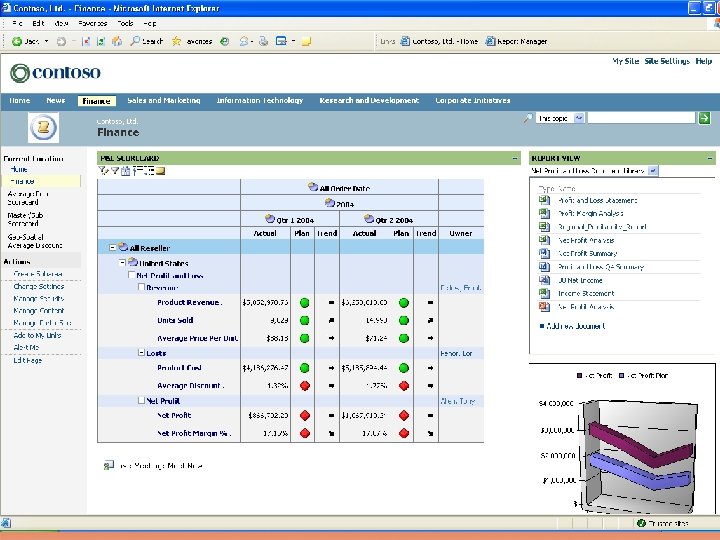Click the Finance area scroll icon image
This screenshot has width=720, height=540.
pos(43,127)
